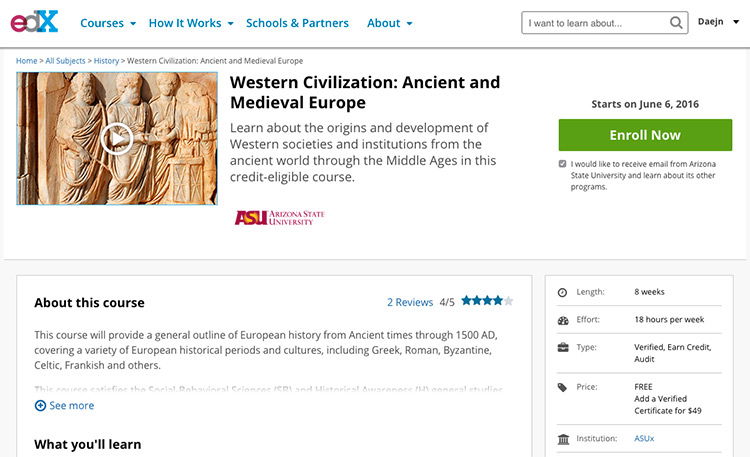Click the green Enroll Now button
The width and height of the screenshot is (750, 457).
click(645, 135)
